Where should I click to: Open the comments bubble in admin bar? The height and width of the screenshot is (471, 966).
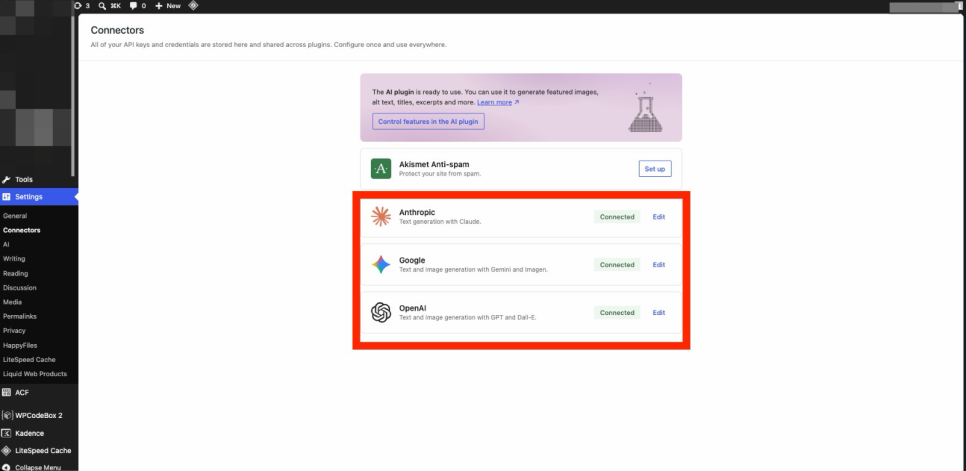[x=133, y=6]
